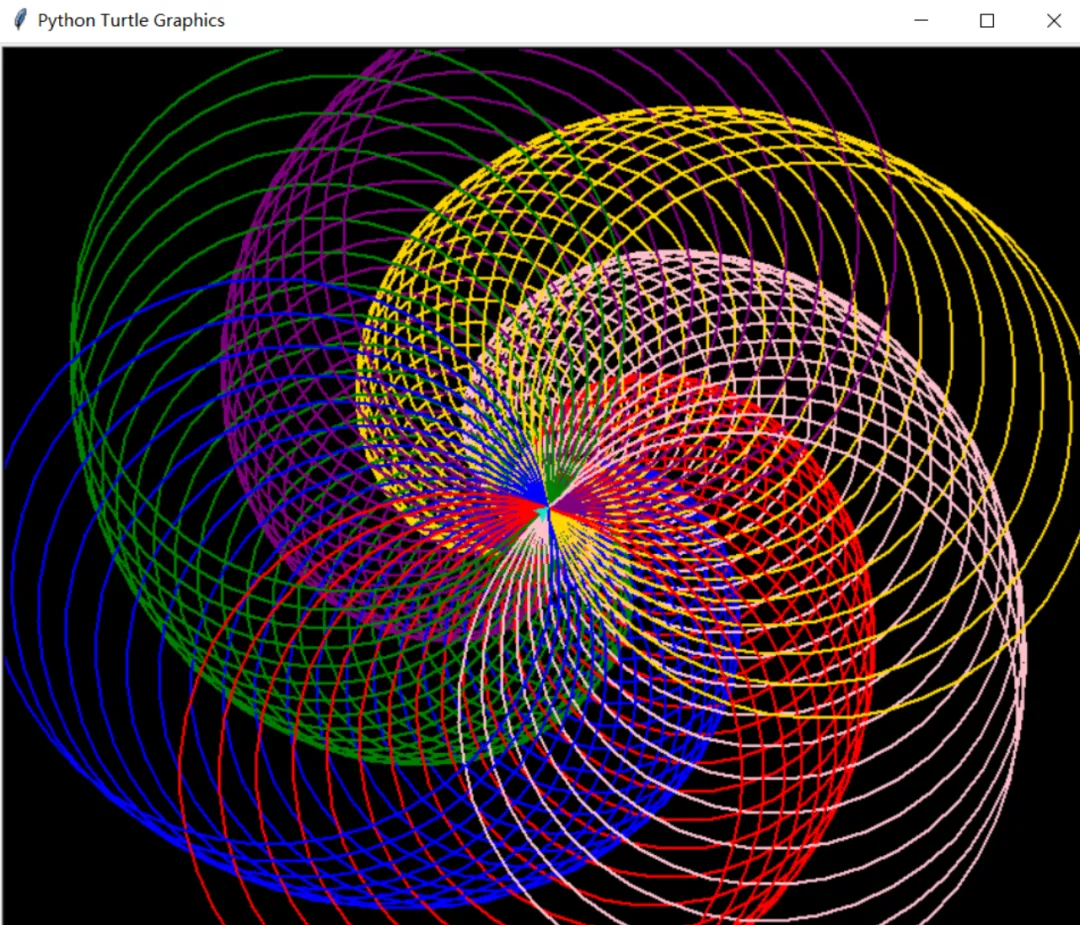This screenshot has height=925, width=1080.
Task: Click the Python Turtle feather icon
Action: point(21,20)
